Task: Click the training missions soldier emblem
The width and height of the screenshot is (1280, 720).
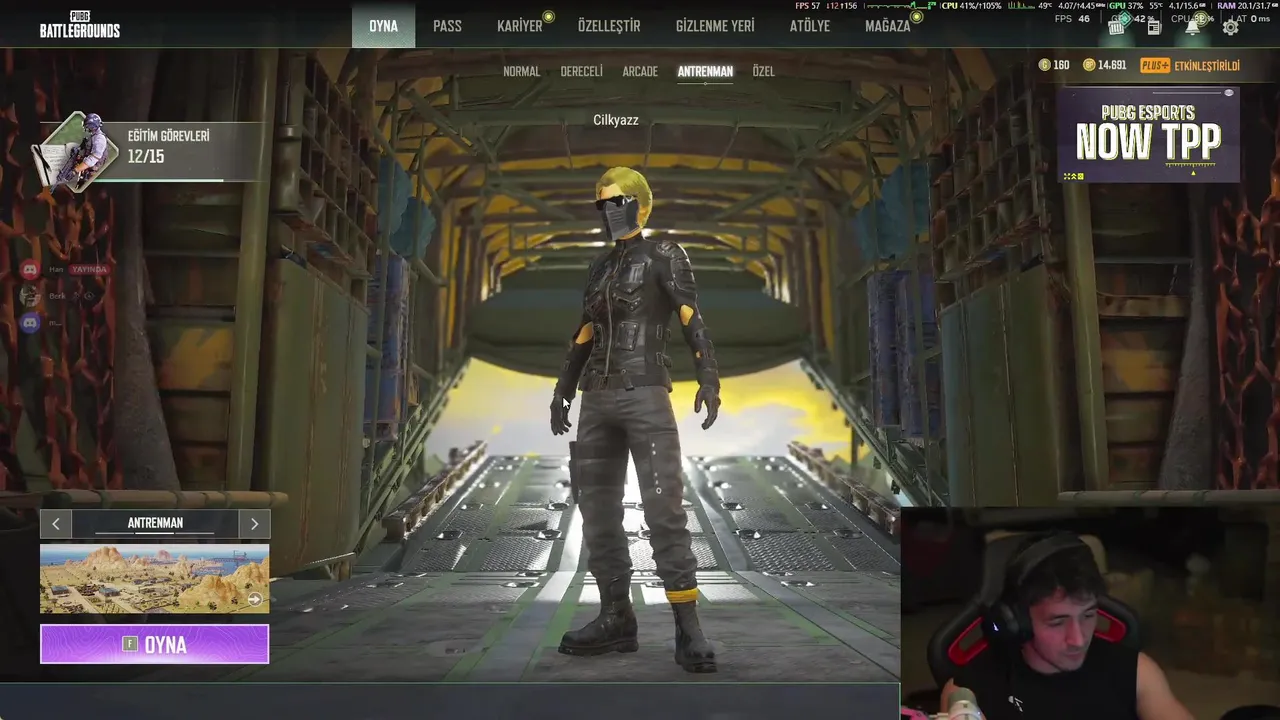Action: coord(76,150)
